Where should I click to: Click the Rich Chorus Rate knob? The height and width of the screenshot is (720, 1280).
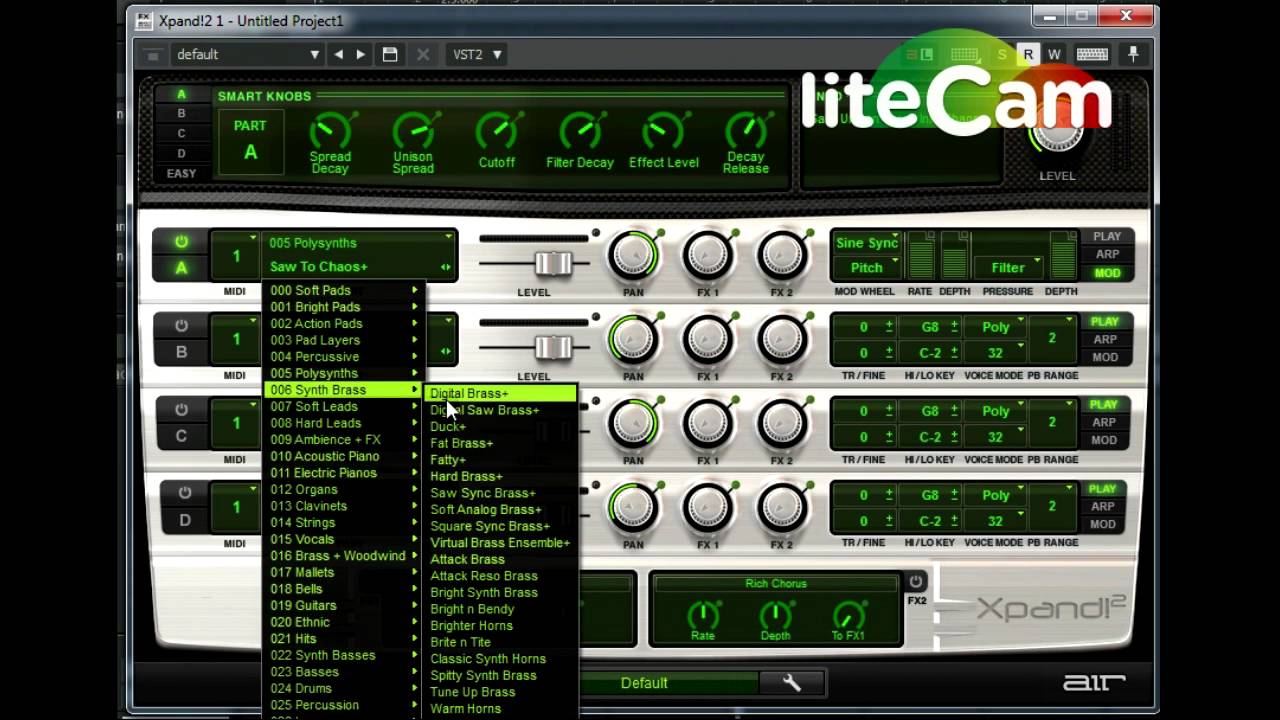pyautogui.click(x=703, y=616)
